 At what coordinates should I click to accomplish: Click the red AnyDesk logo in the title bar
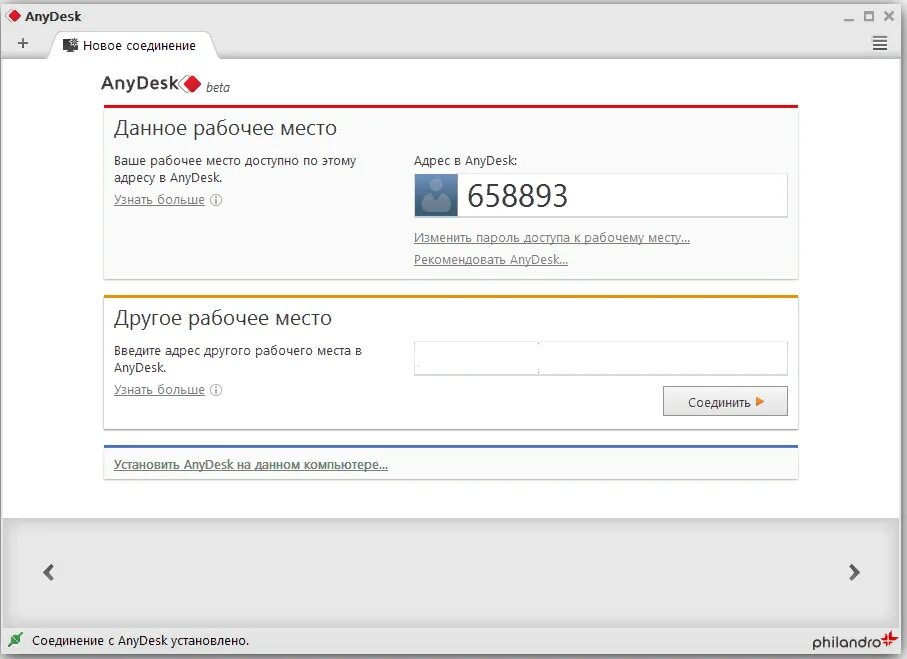[13, 16]
